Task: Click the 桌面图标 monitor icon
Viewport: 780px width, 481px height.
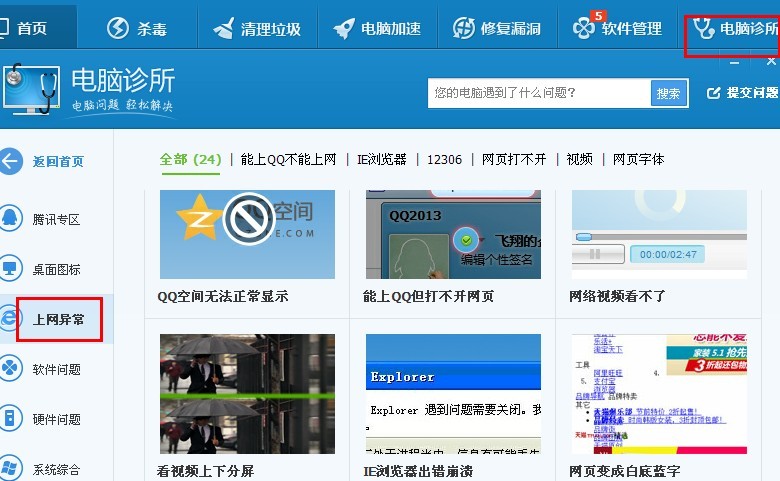Action: (10, 269)
